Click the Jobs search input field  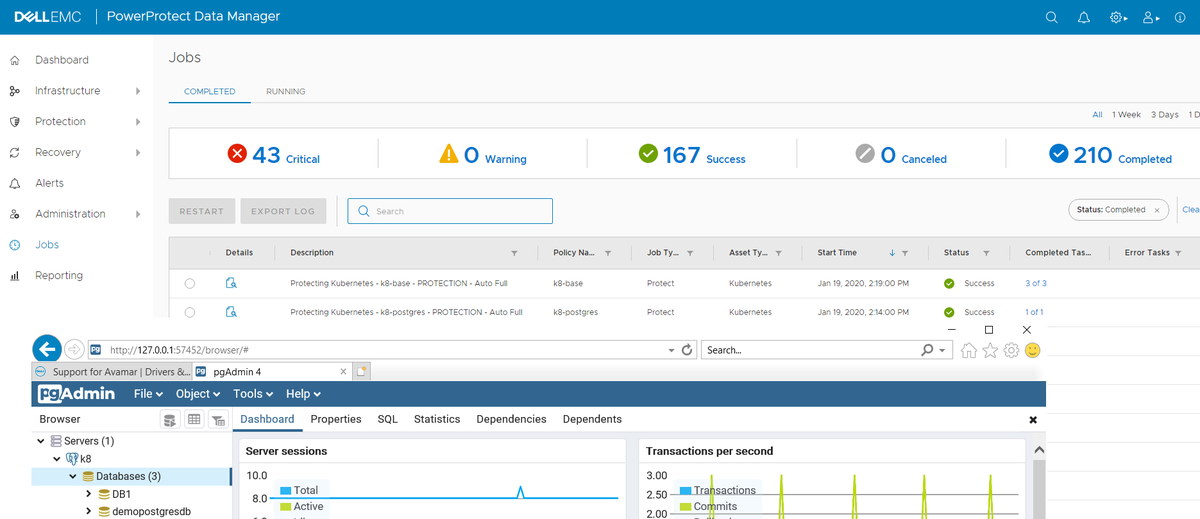(x=450, y=211)
